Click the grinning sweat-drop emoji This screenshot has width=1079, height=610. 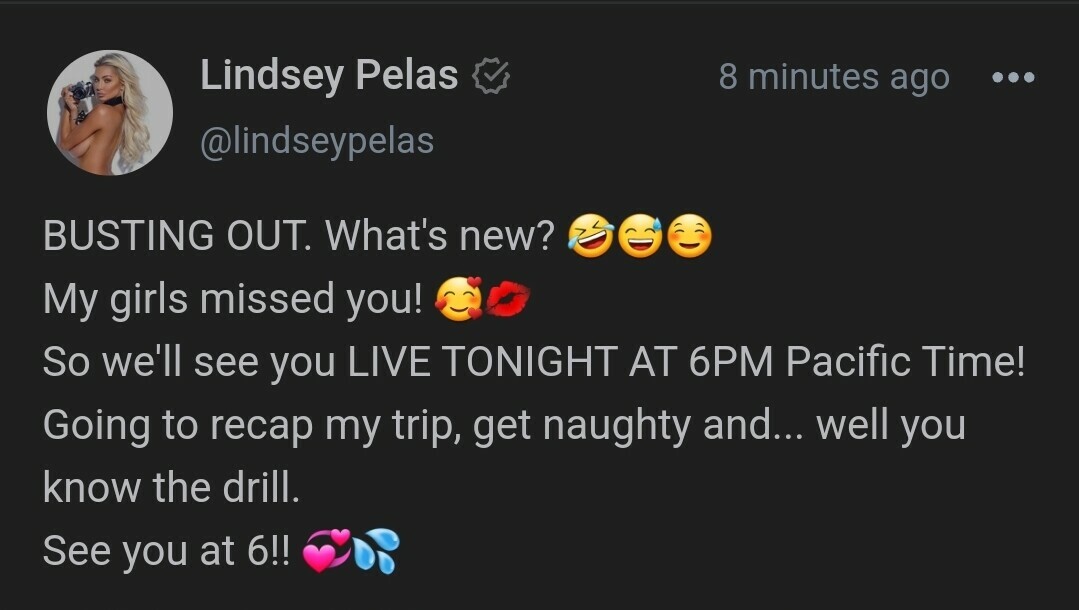coord(640,235)
